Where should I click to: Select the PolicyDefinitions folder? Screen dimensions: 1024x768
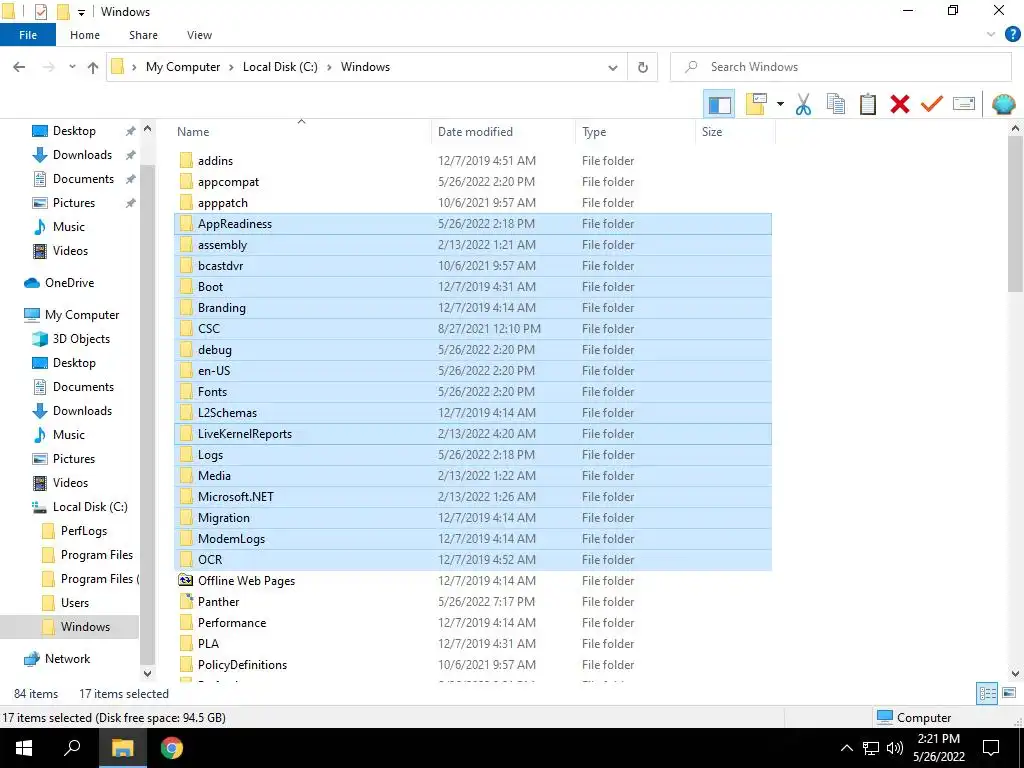[473, 665]
